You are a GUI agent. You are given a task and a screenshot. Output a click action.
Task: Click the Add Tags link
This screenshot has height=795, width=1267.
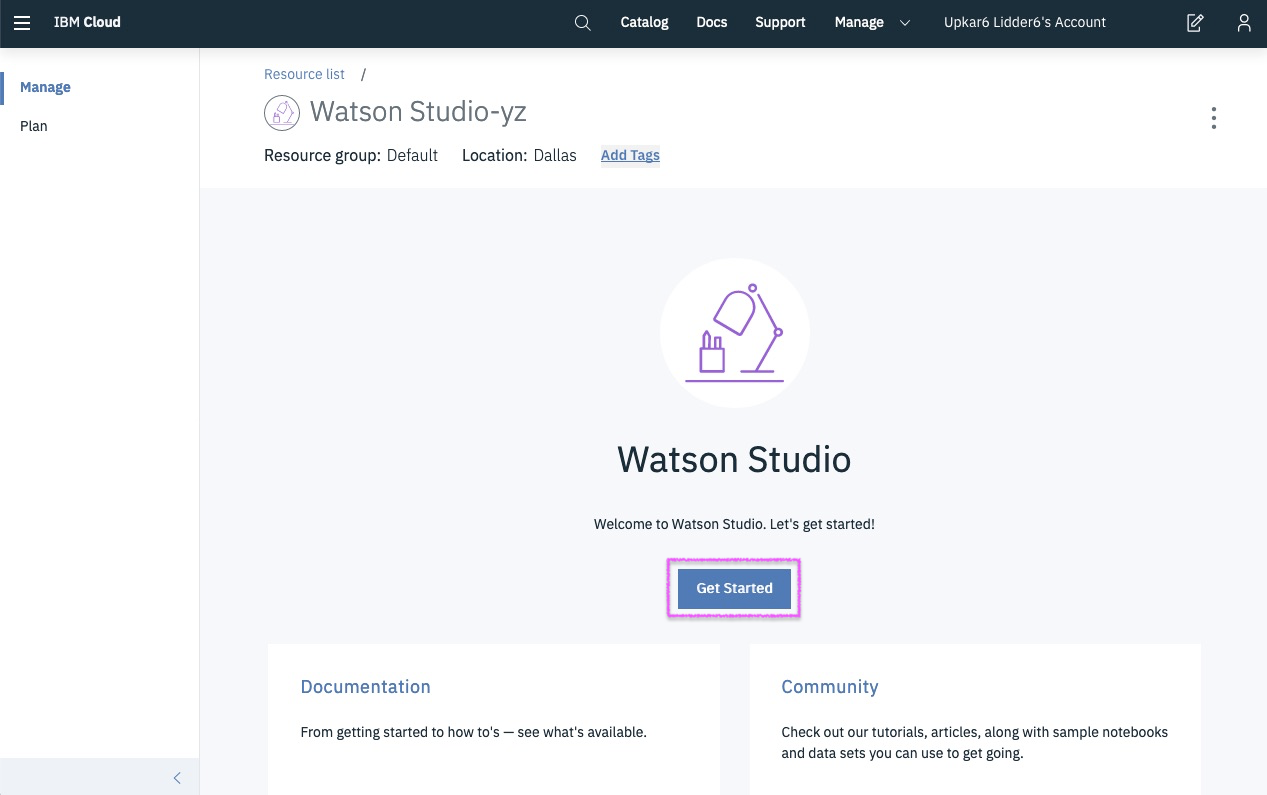pyautogui.click(x=630, y=155)
